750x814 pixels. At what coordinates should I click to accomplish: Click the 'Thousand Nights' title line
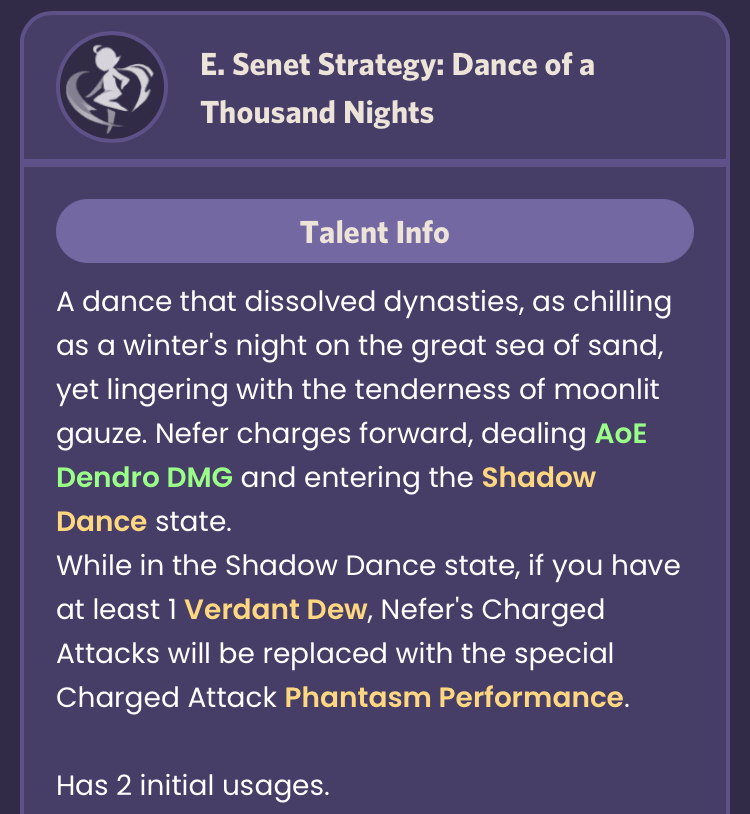(x=317, y=113)
